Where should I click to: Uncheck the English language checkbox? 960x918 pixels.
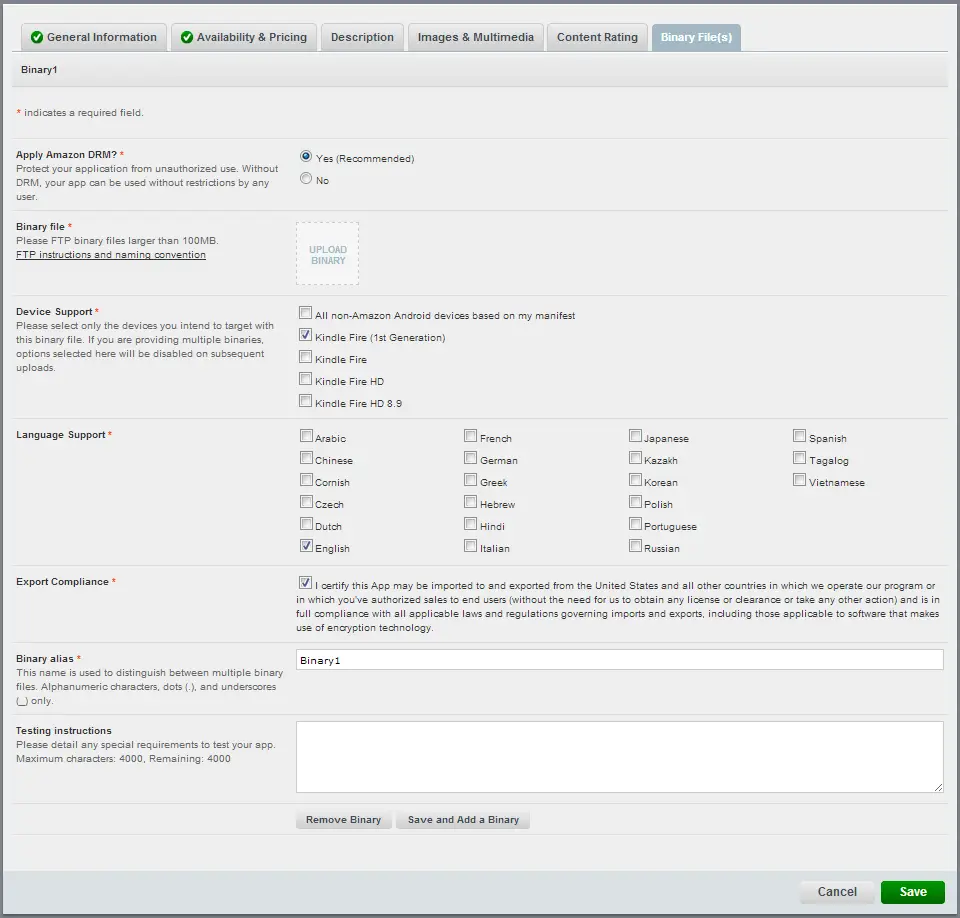tap(306, 547)
